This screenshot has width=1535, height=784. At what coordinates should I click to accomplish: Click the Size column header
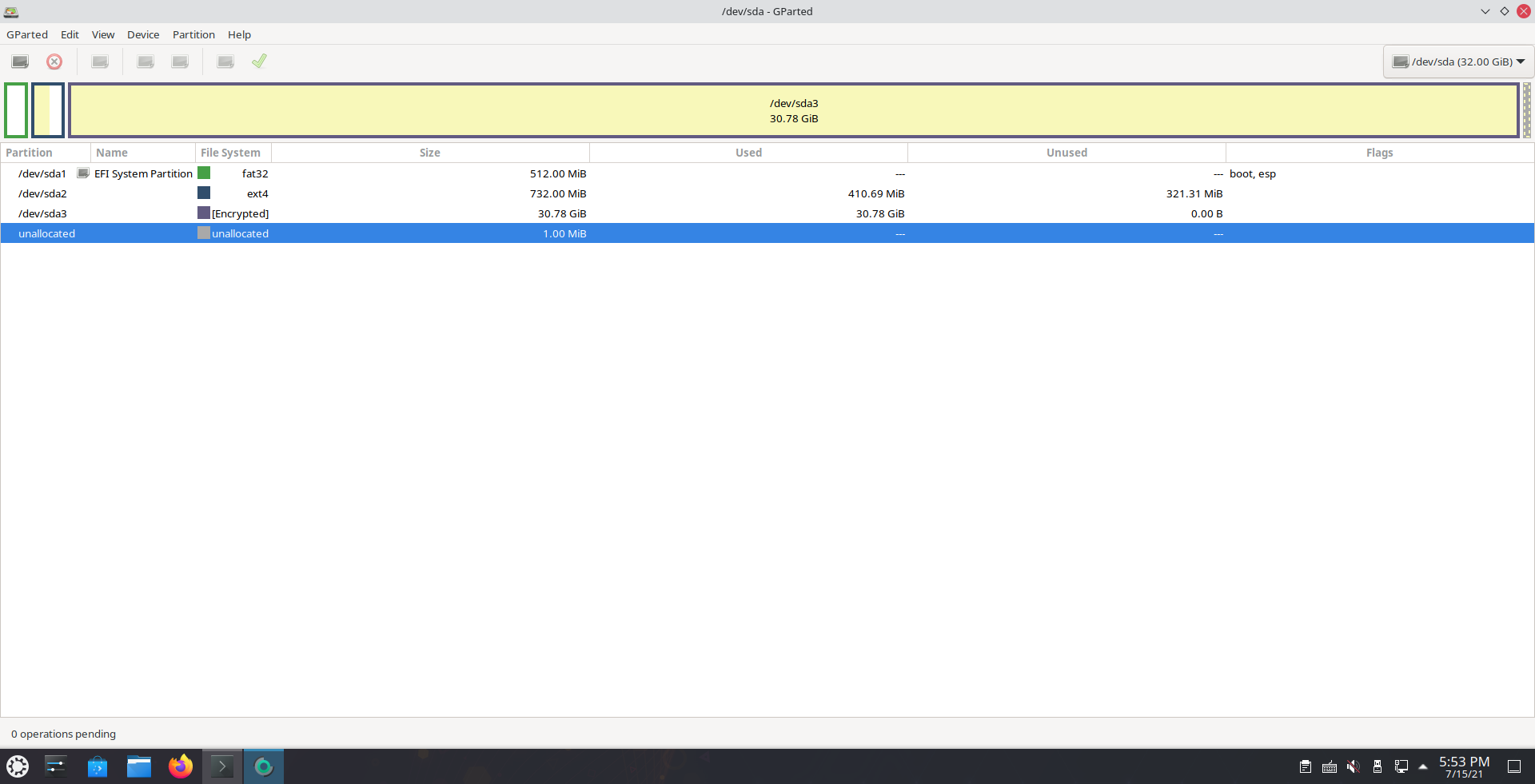430,153
